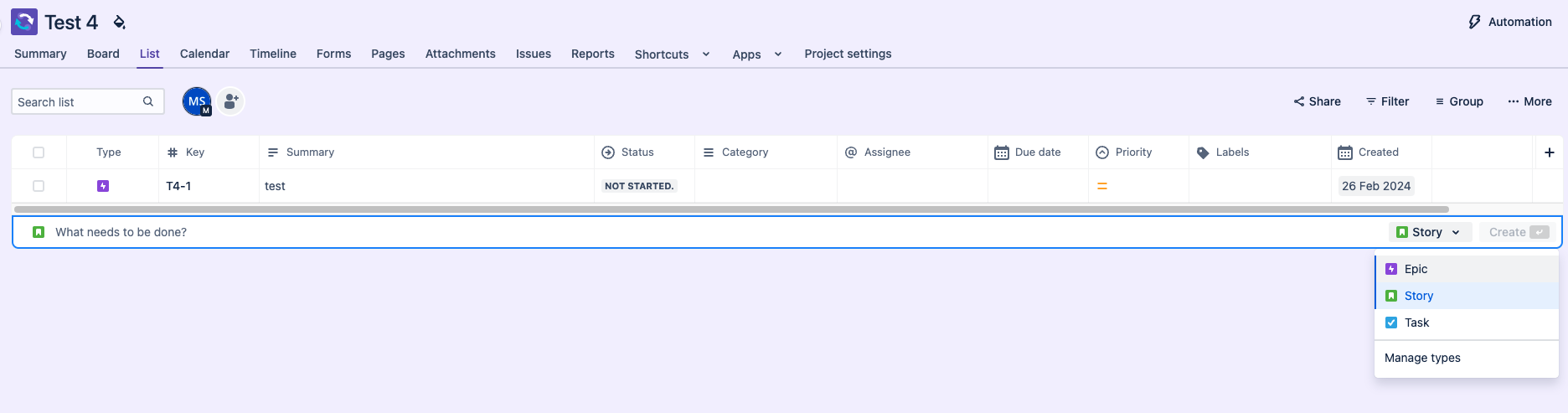
Task: Click the Status column arrow icon
Action: [x=608, y=152]
